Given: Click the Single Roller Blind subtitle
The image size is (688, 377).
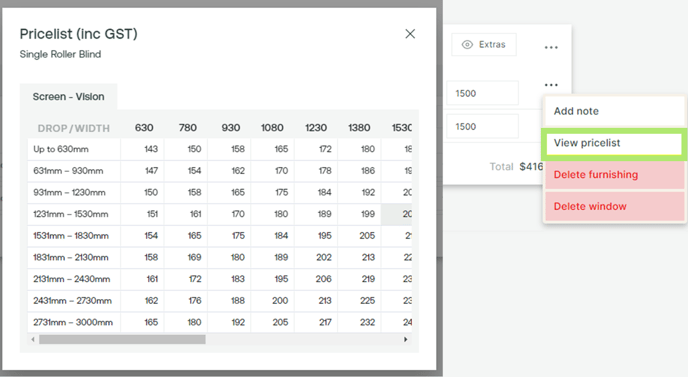Looking at the screenshot, I should click(x=61, y=54).
